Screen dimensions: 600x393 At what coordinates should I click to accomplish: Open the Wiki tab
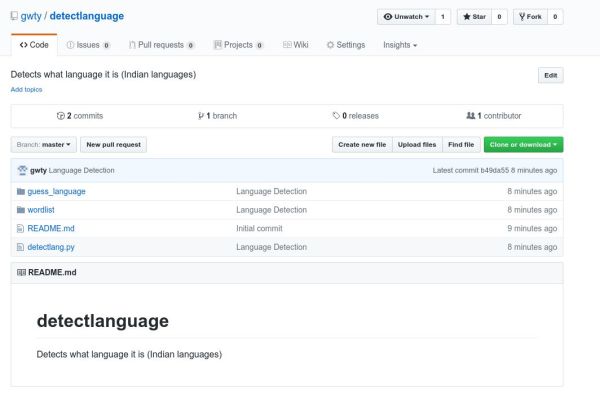coord(295,45)
